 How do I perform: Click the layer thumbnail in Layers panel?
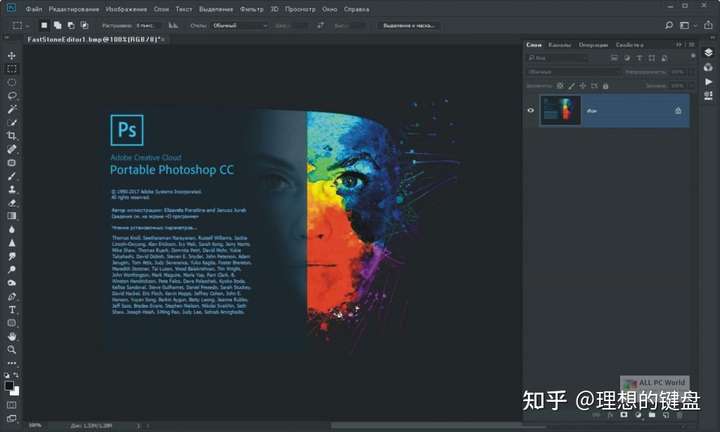561,110
